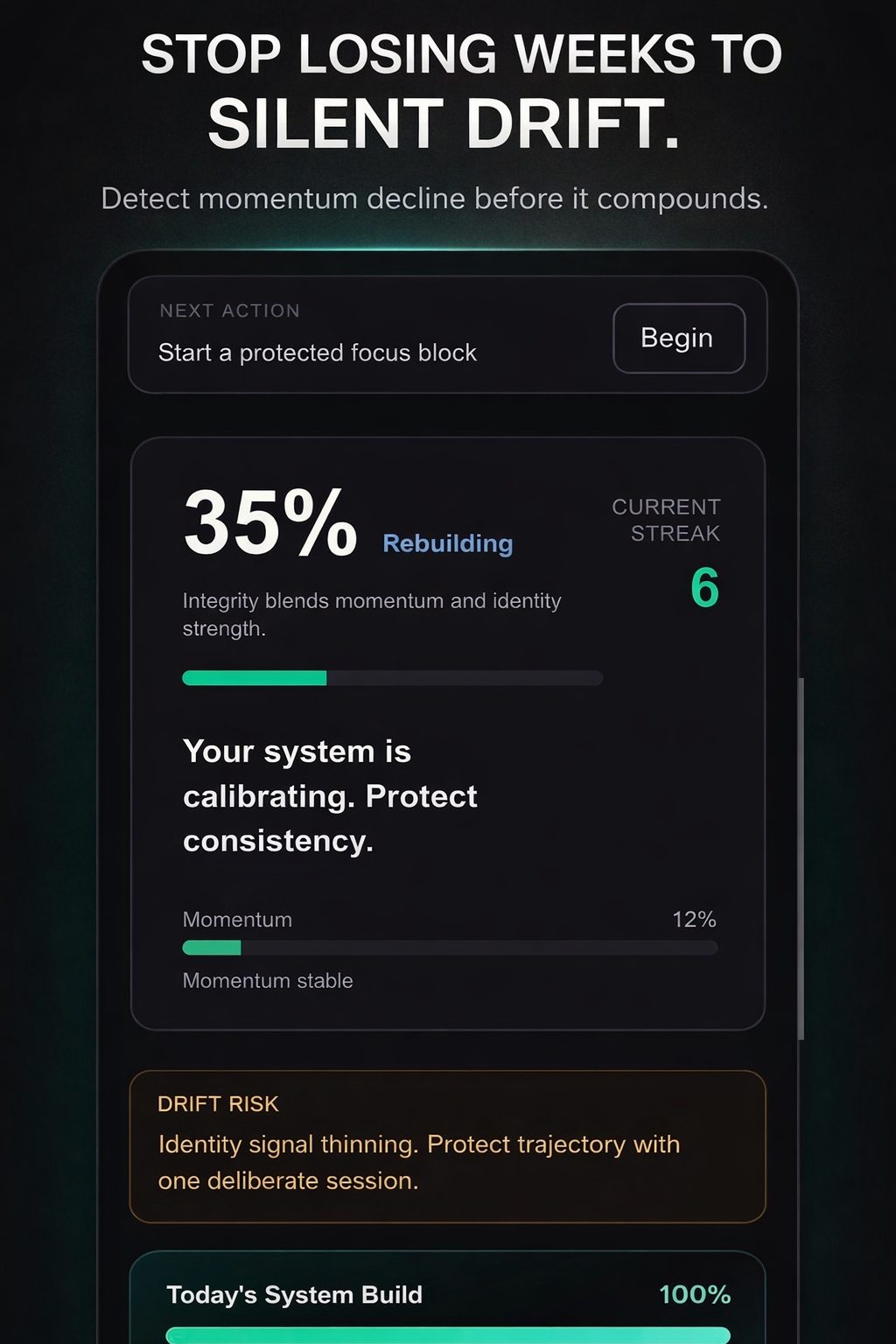
Task: Open the Drift Risk warning card
Action: (448, 1146)
